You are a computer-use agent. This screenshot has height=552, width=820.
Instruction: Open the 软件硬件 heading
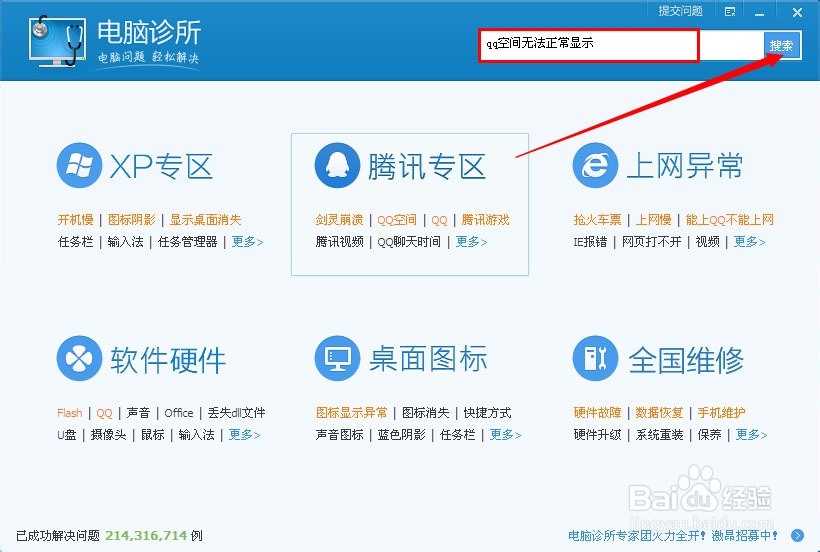[x=168, y=359]
